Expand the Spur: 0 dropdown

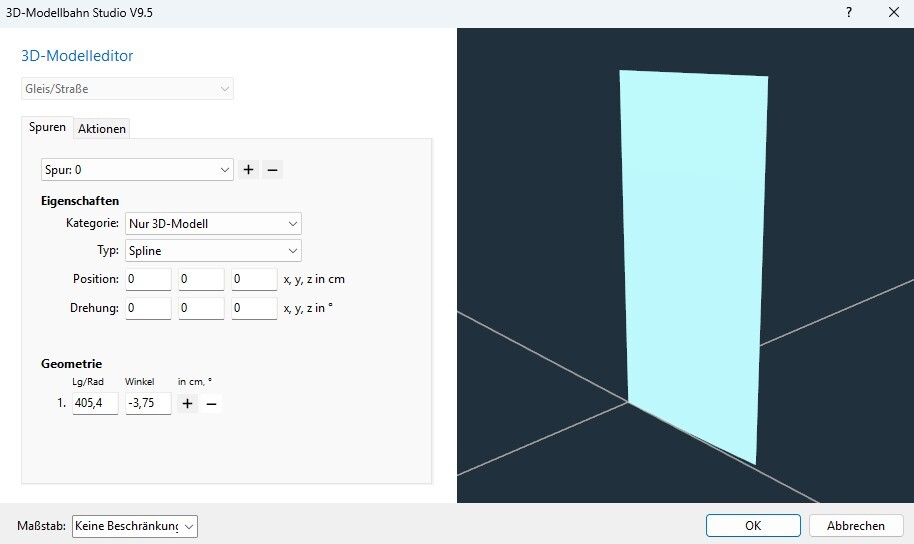coord(138,170)
